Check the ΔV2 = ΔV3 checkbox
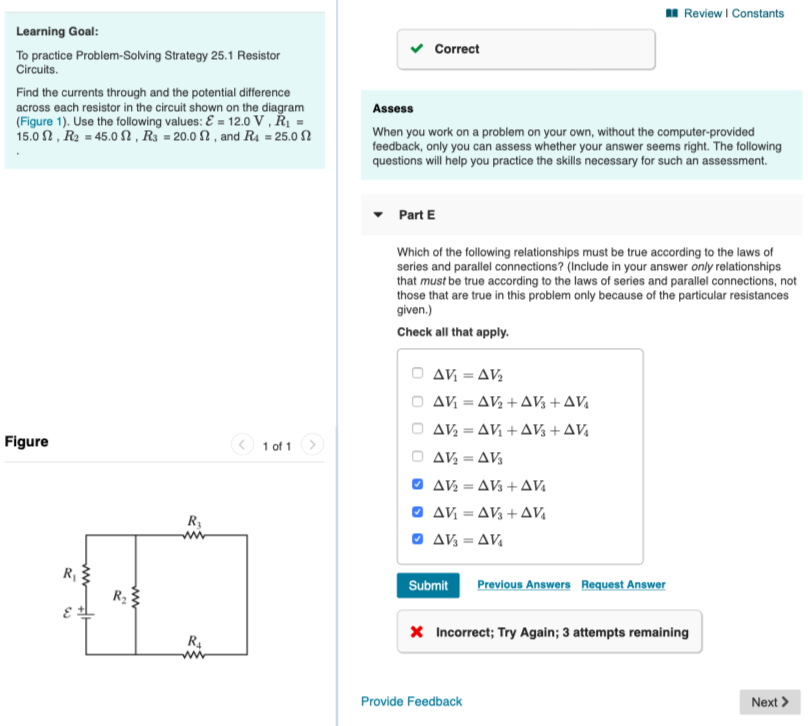 417,456
